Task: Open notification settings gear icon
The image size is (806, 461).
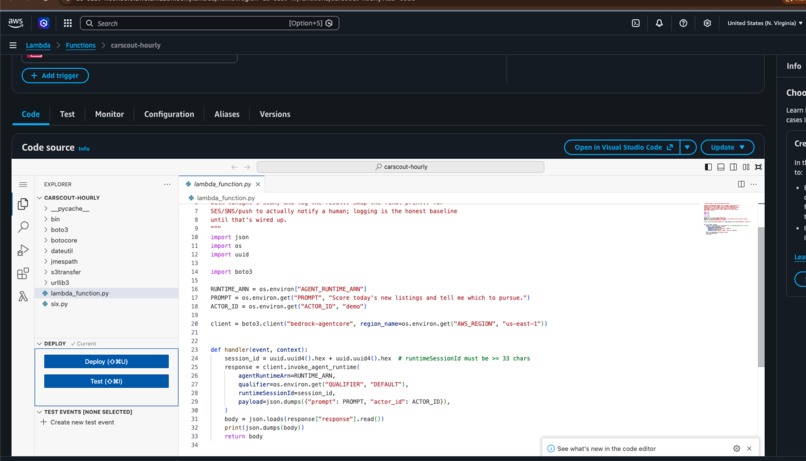Action: click(737, 449)
